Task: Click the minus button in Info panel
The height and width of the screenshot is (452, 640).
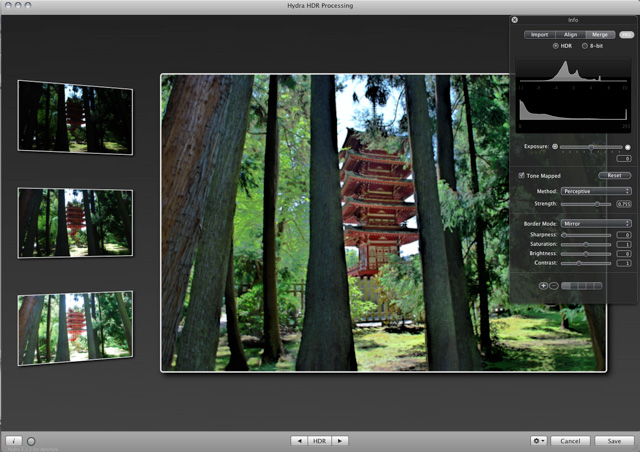Action: pos(553,286)
